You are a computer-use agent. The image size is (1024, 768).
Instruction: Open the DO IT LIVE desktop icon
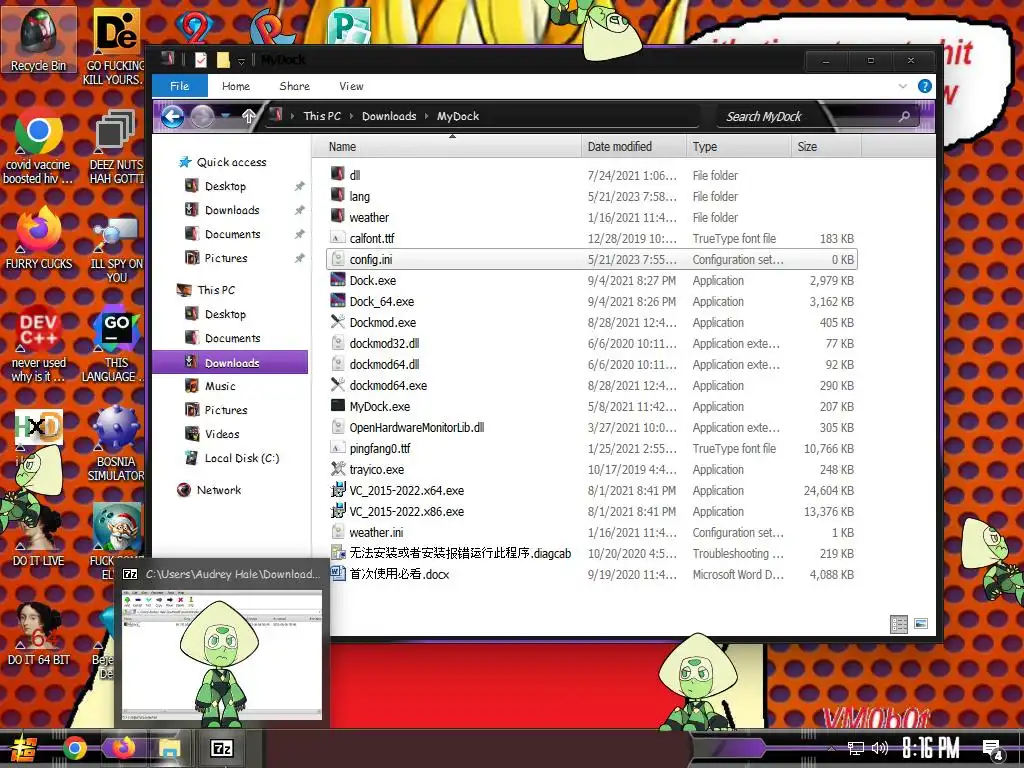coord(39,536)
